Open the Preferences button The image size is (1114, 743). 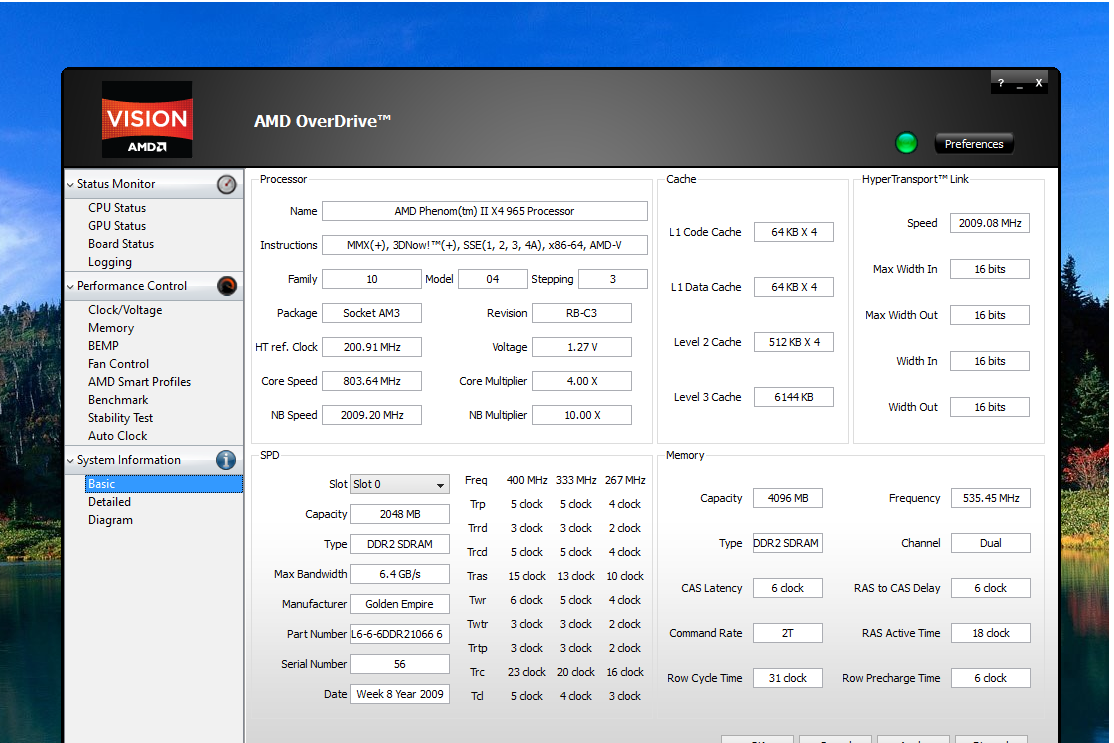tap(974, 143)
